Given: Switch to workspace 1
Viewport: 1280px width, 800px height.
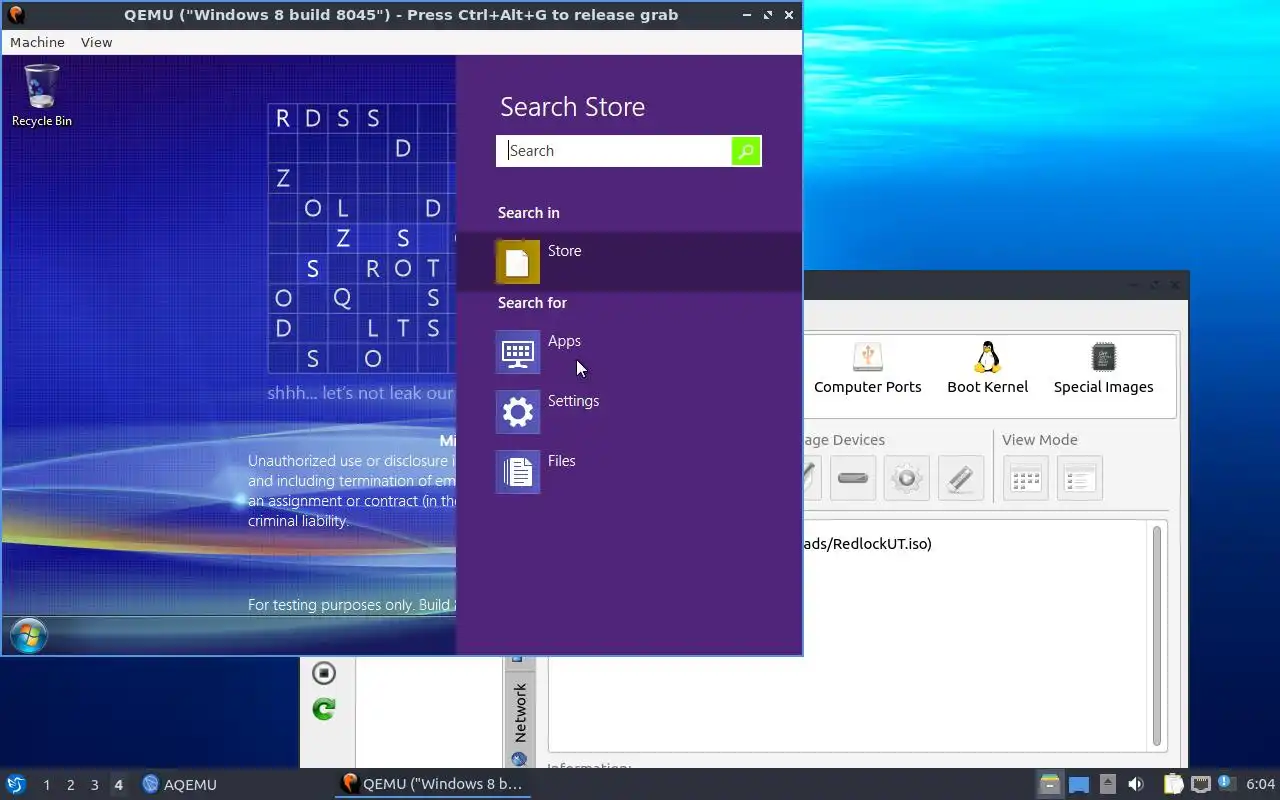Looking at the screenshot, I should (x=46, y=785).
